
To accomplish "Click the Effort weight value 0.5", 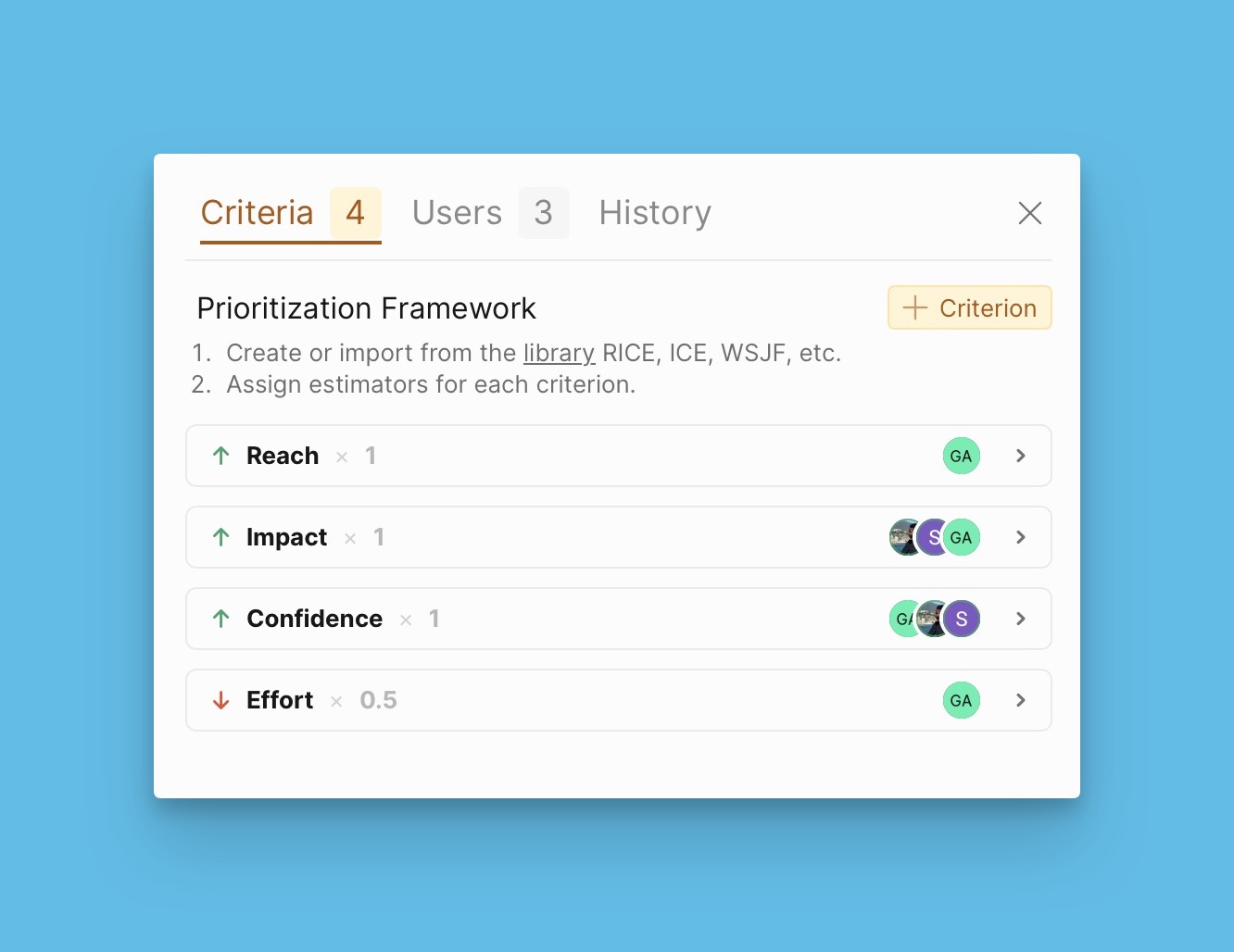I will point(378,700).
